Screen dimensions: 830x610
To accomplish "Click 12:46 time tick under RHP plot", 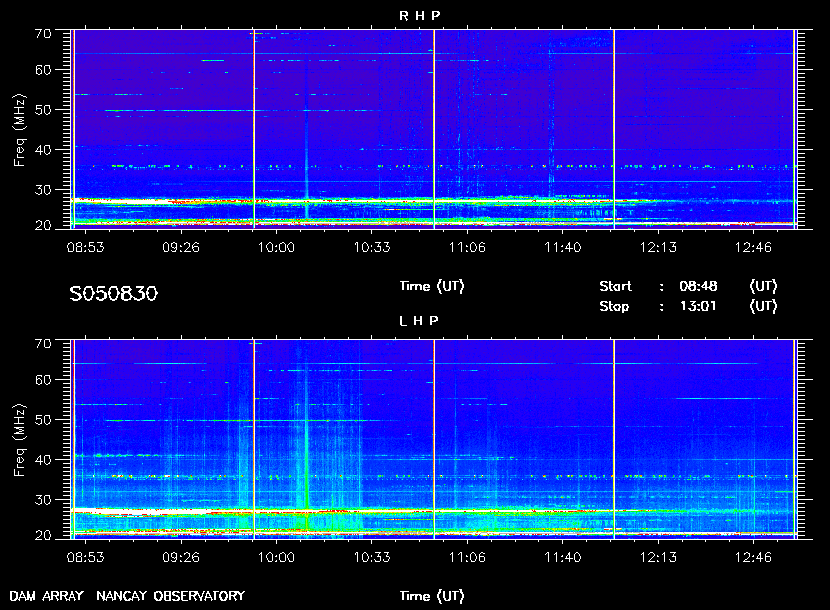I will 753,247.
